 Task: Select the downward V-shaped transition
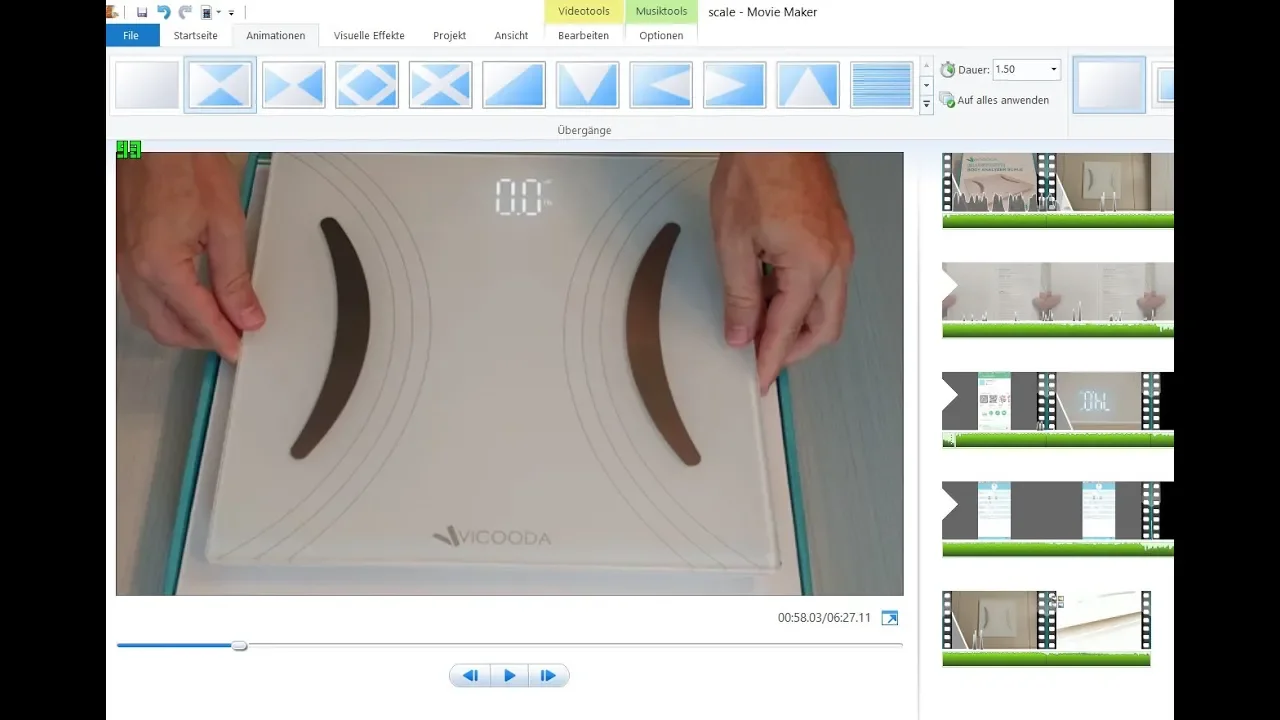click(588, 84)
